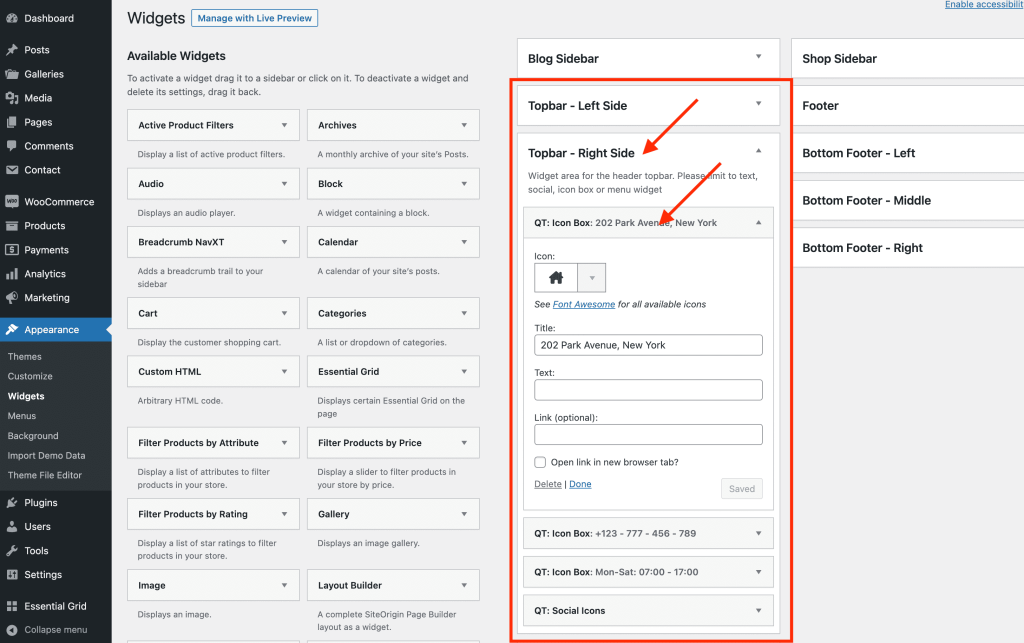Click the Galleries sidebar icon

(12, 74)
